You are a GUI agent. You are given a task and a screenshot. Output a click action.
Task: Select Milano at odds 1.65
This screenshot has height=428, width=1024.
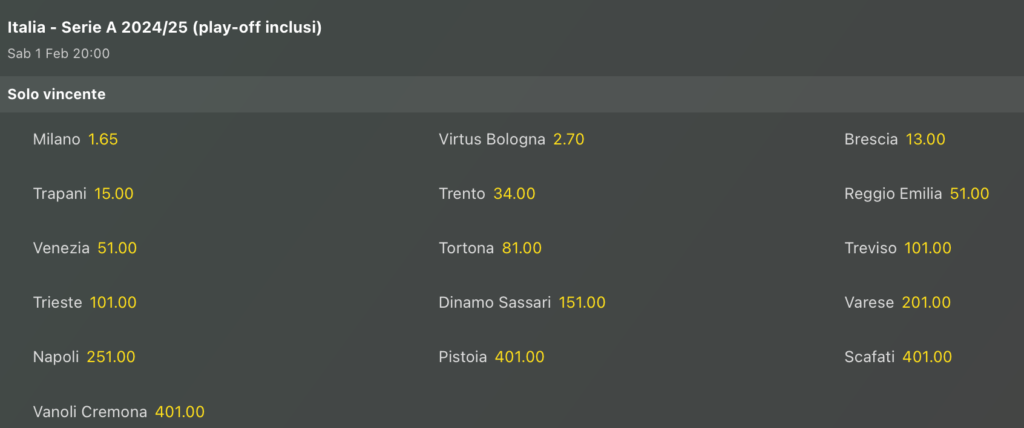point(103,140)
